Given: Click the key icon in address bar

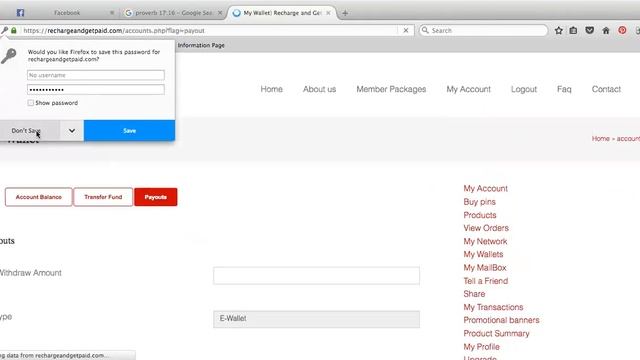Looking at the screenshot, I should 4,30.
